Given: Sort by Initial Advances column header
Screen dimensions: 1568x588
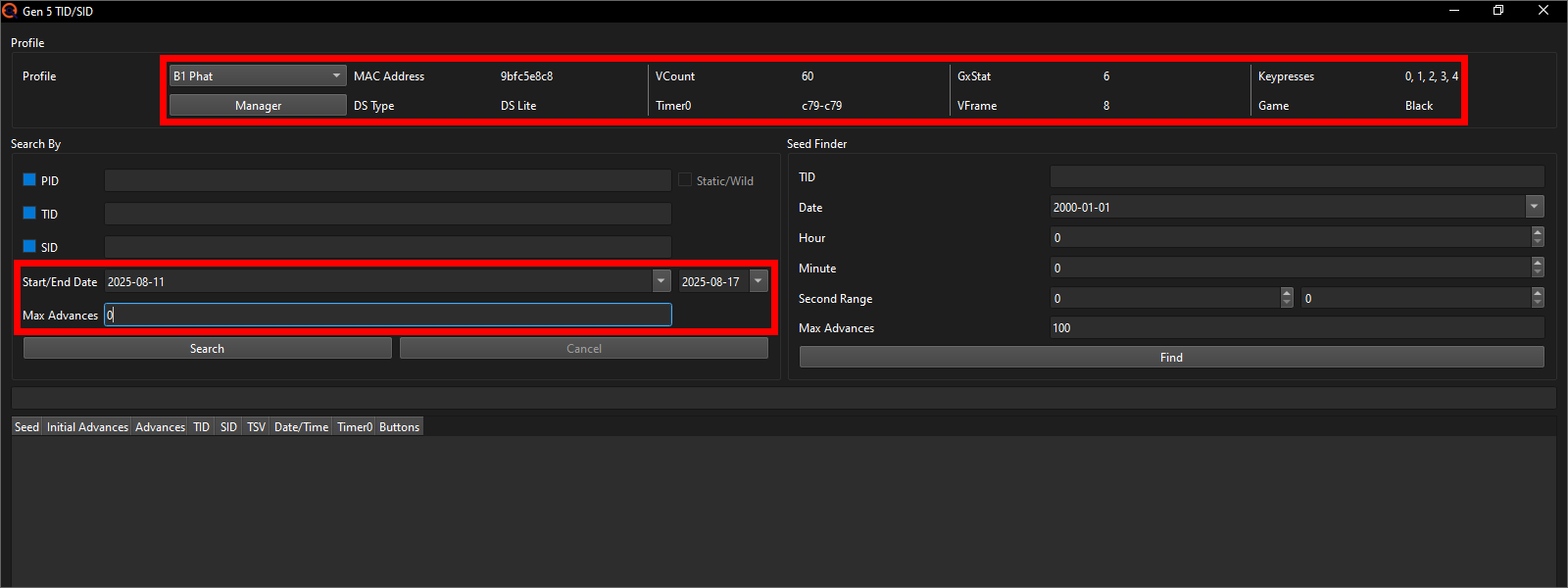Looking at the screenshot, I should [x=87, y=426].
